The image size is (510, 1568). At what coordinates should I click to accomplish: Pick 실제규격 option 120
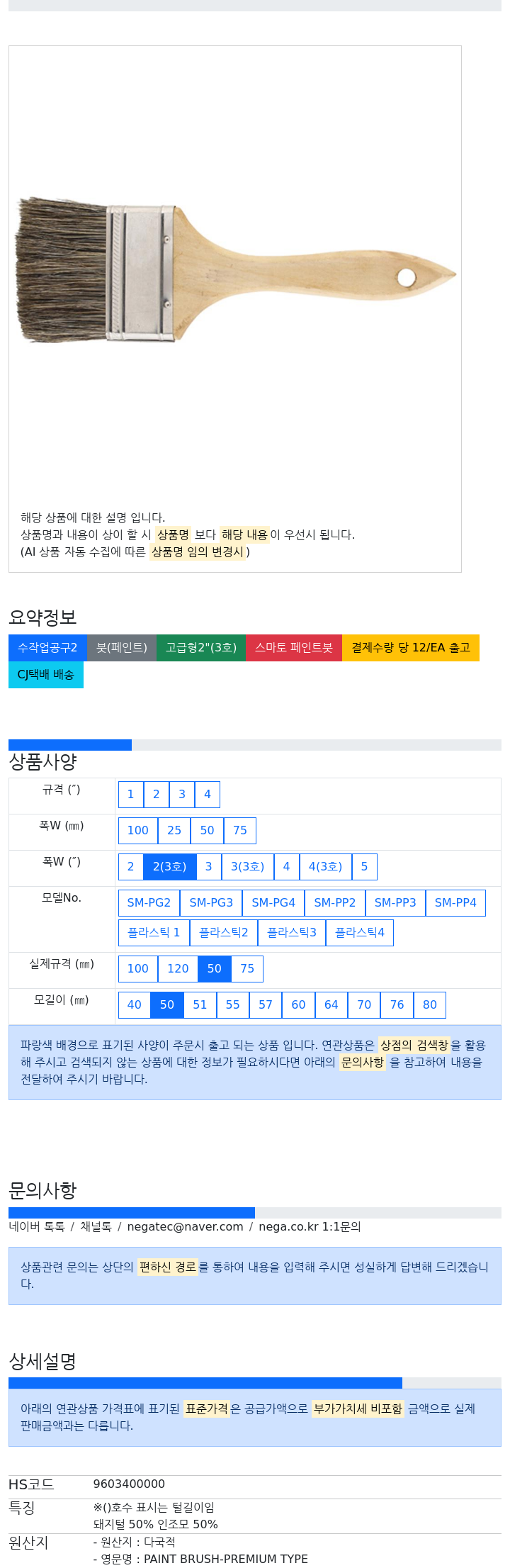tap(178, 968)
